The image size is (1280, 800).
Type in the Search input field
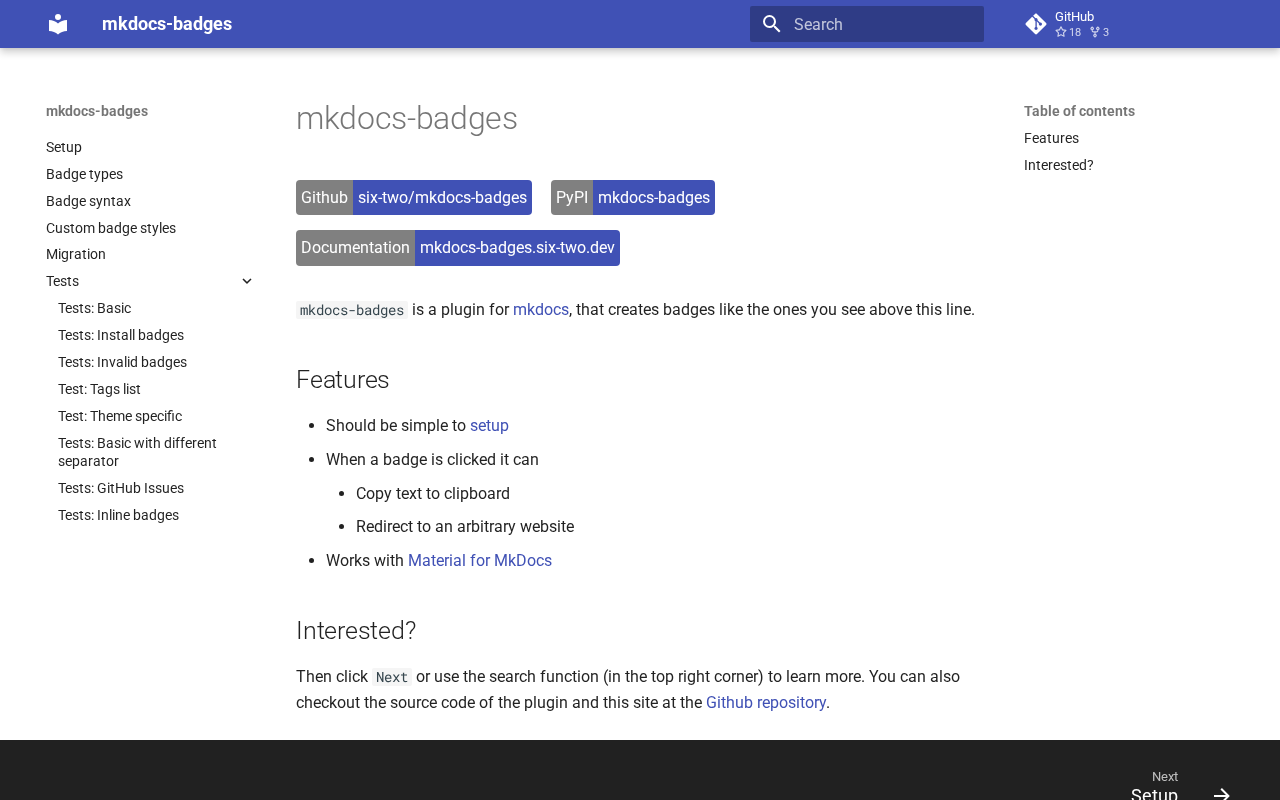click(880, 24)
